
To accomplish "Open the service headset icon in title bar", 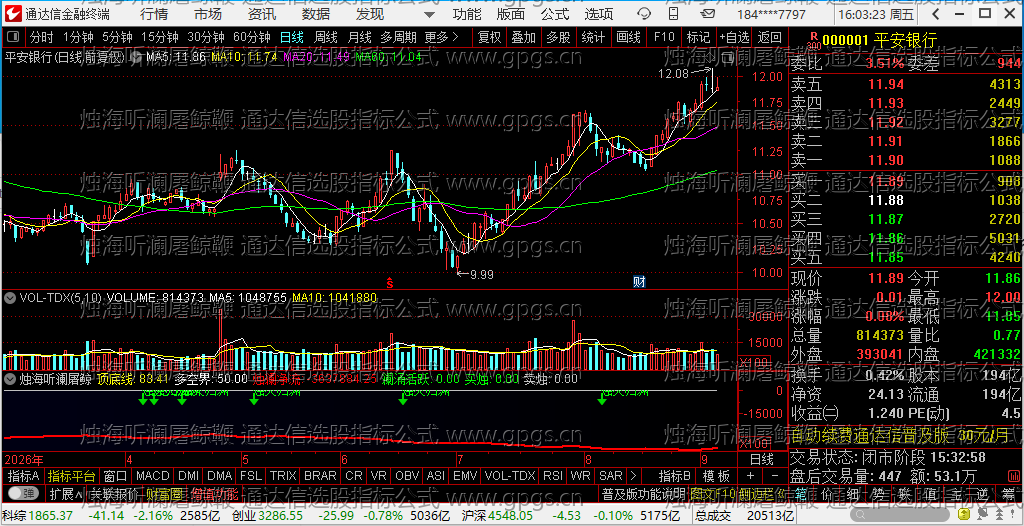I will (x=643, y=14).
